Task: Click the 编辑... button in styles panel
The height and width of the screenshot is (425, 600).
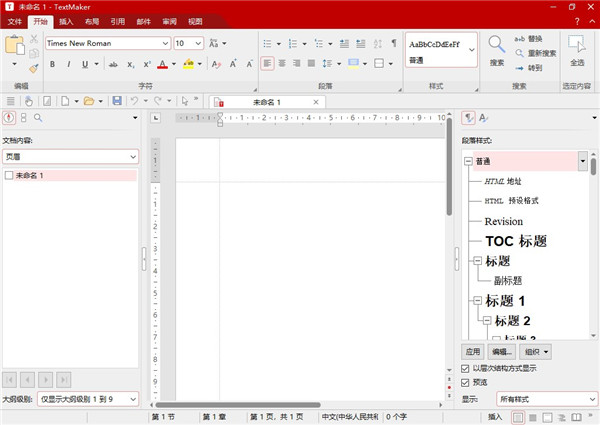Action: 501,352
